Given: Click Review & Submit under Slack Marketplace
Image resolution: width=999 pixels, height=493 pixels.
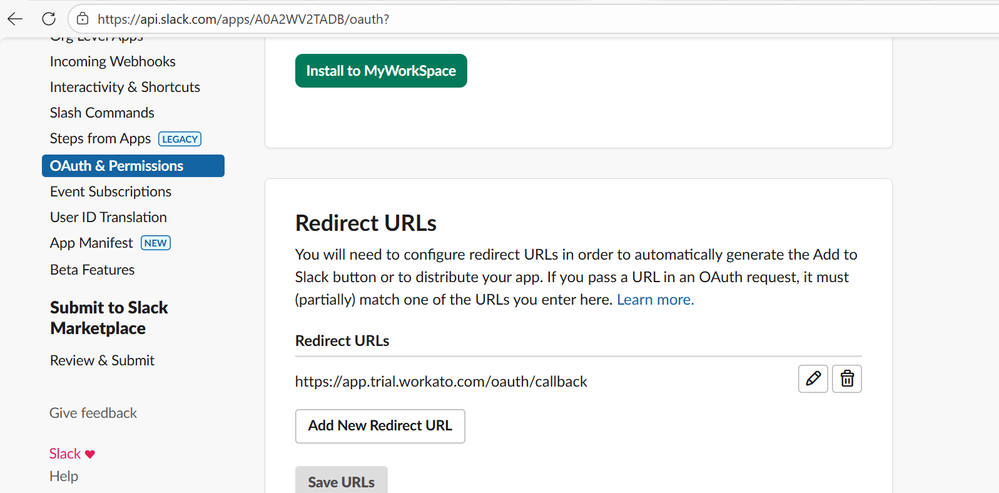Looking at the screenshot, I should [102, 360].
